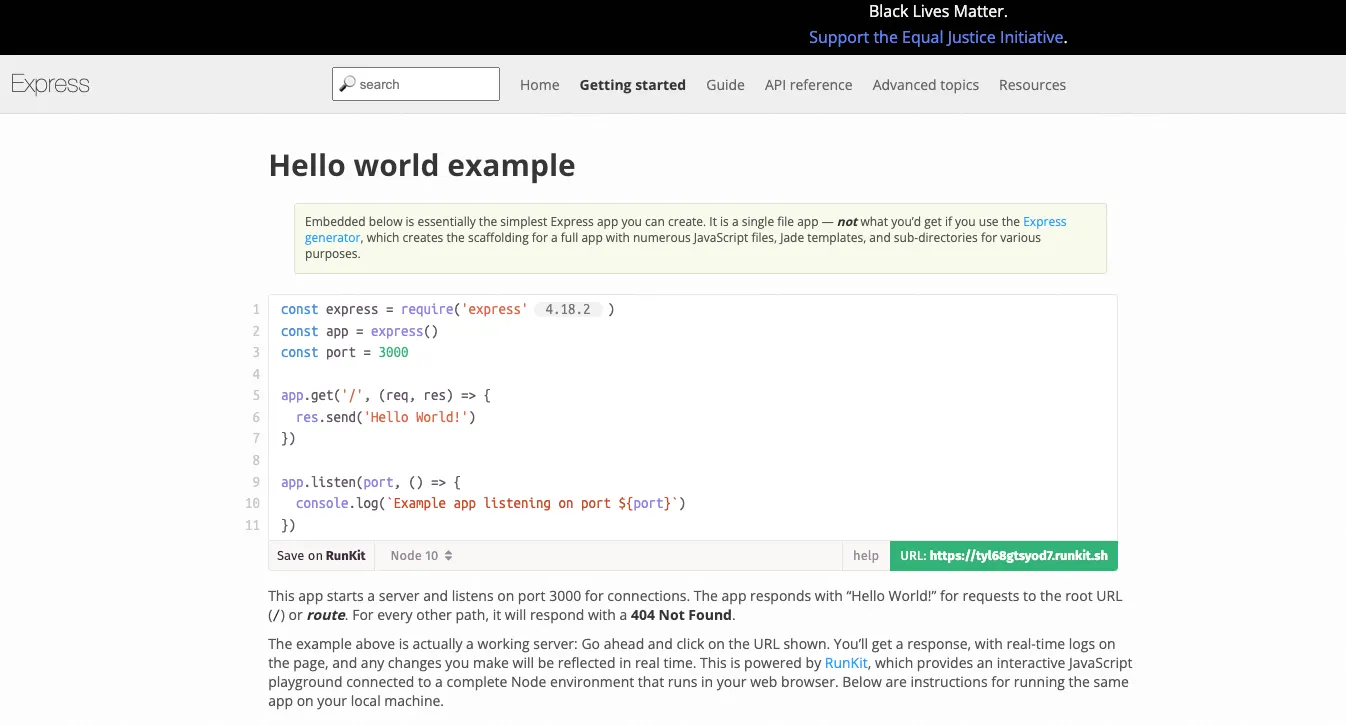Focus the search input field

point(416,84)
